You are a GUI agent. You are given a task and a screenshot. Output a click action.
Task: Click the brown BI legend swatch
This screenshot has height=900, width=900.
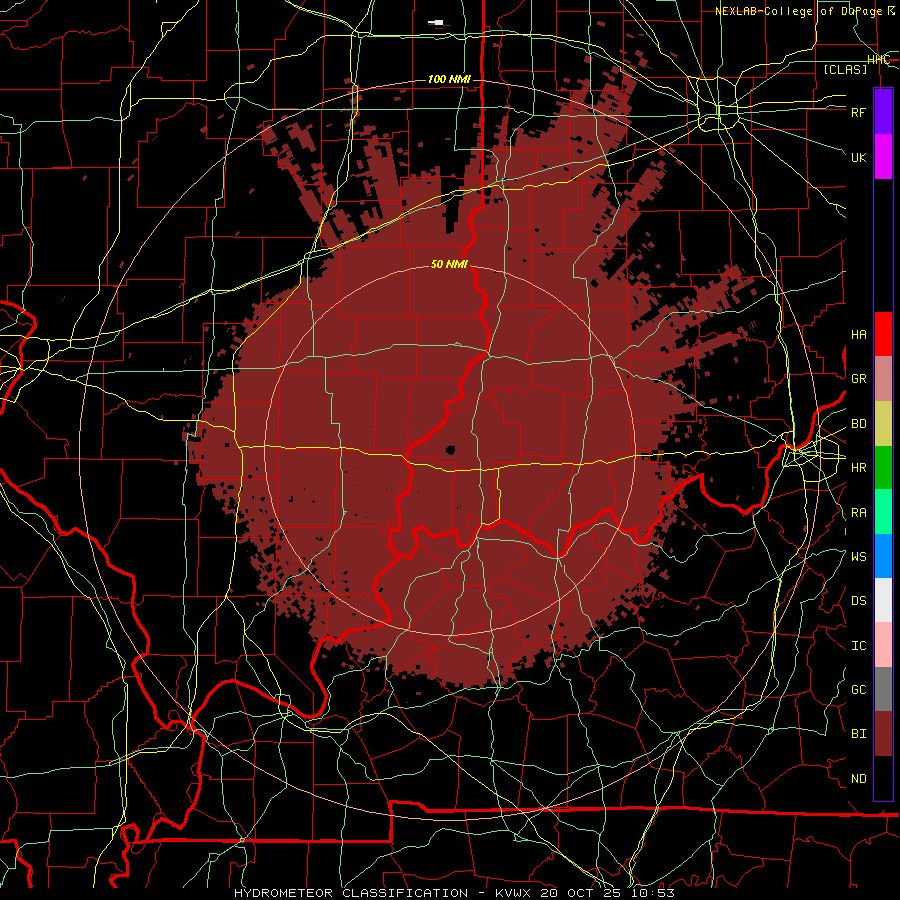(x=883, y=734)
